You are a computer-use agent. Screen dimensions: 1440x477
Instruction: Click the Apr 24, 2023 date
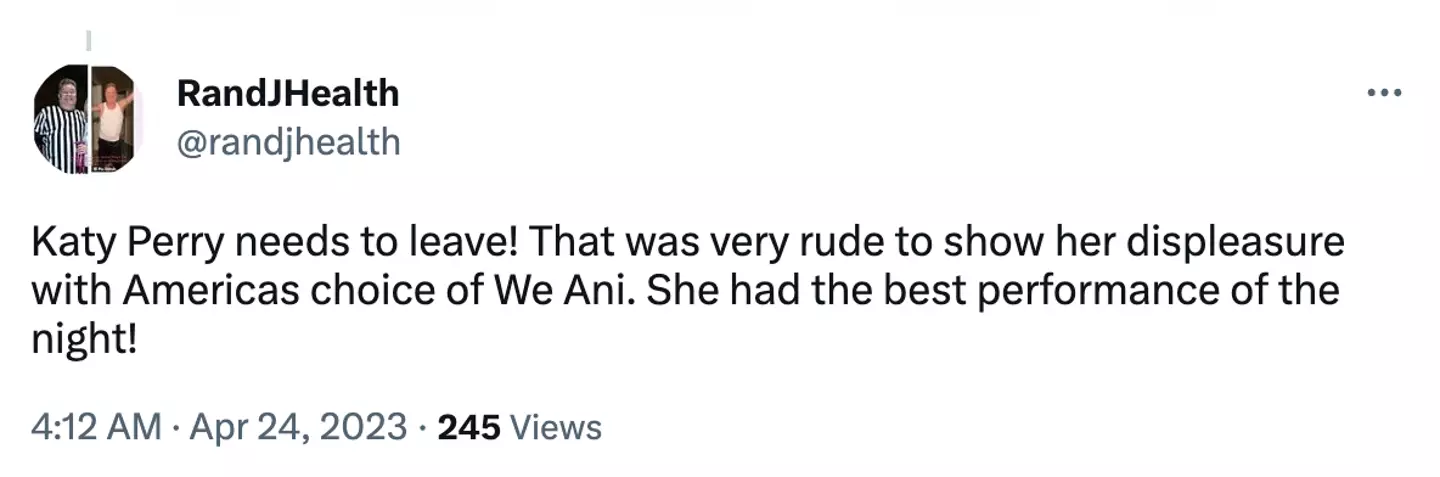tap(297, 427)
